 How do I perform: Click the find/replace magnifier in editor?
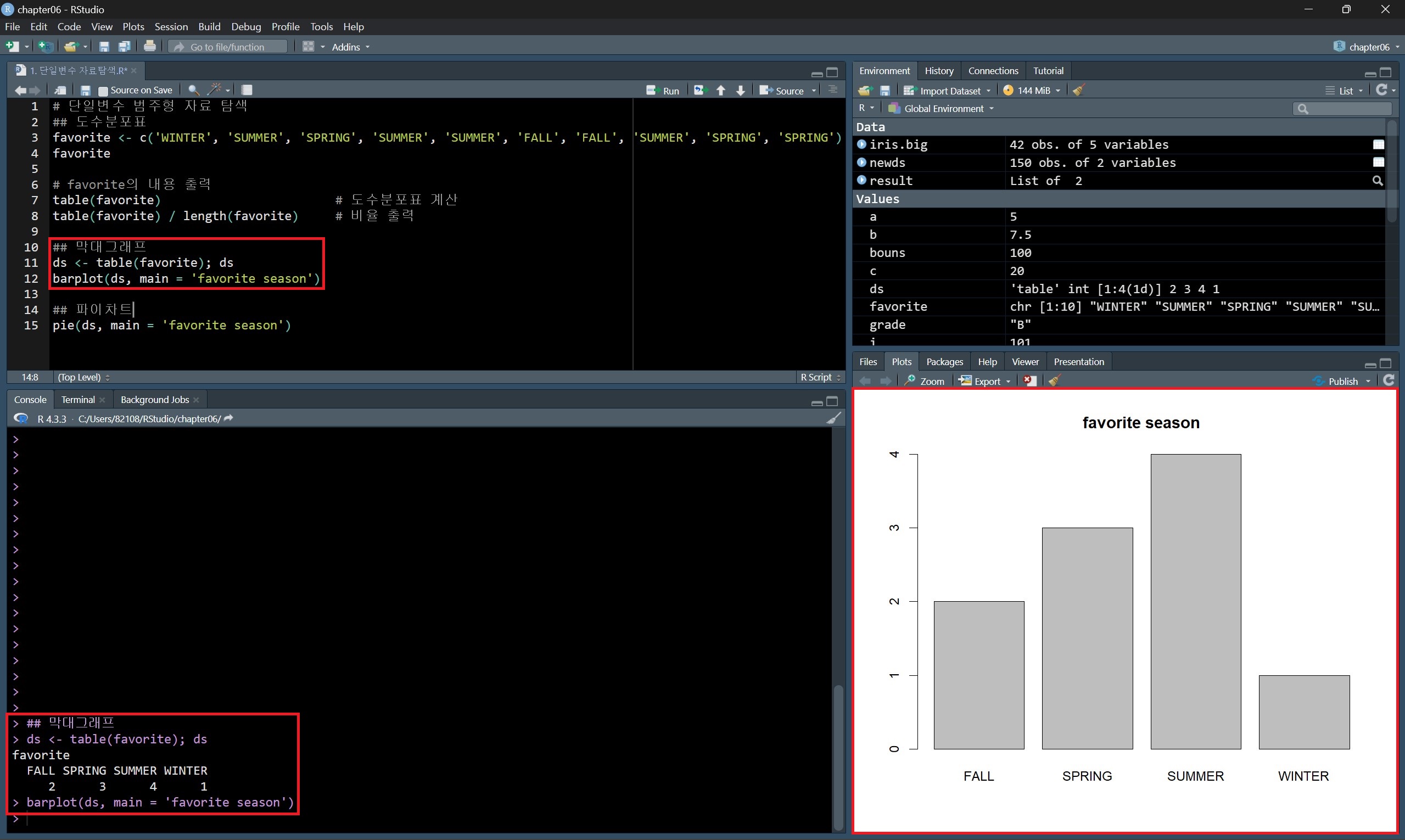(x=193, y=90)
